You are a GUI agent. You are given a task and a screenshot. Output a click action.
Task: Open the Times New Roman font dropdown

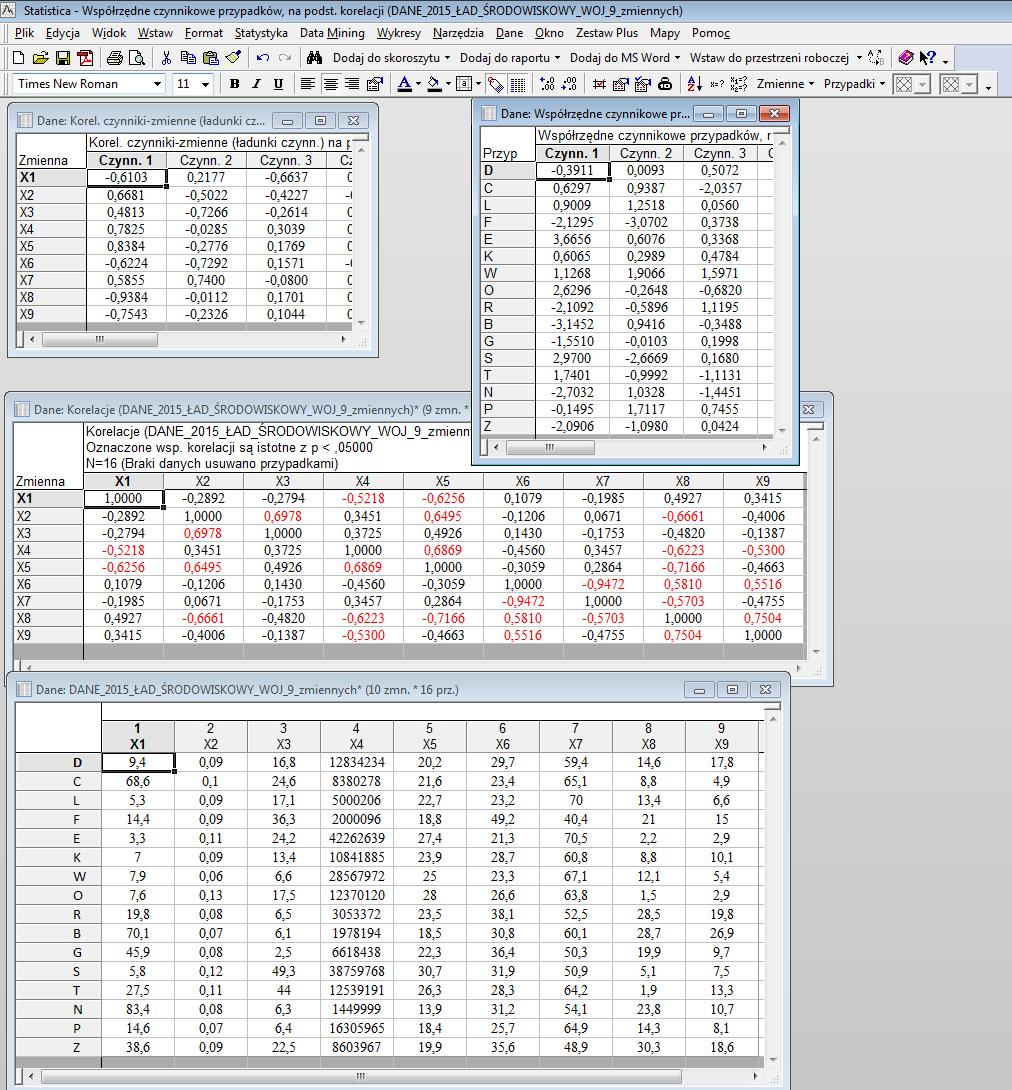coord(158,84)
